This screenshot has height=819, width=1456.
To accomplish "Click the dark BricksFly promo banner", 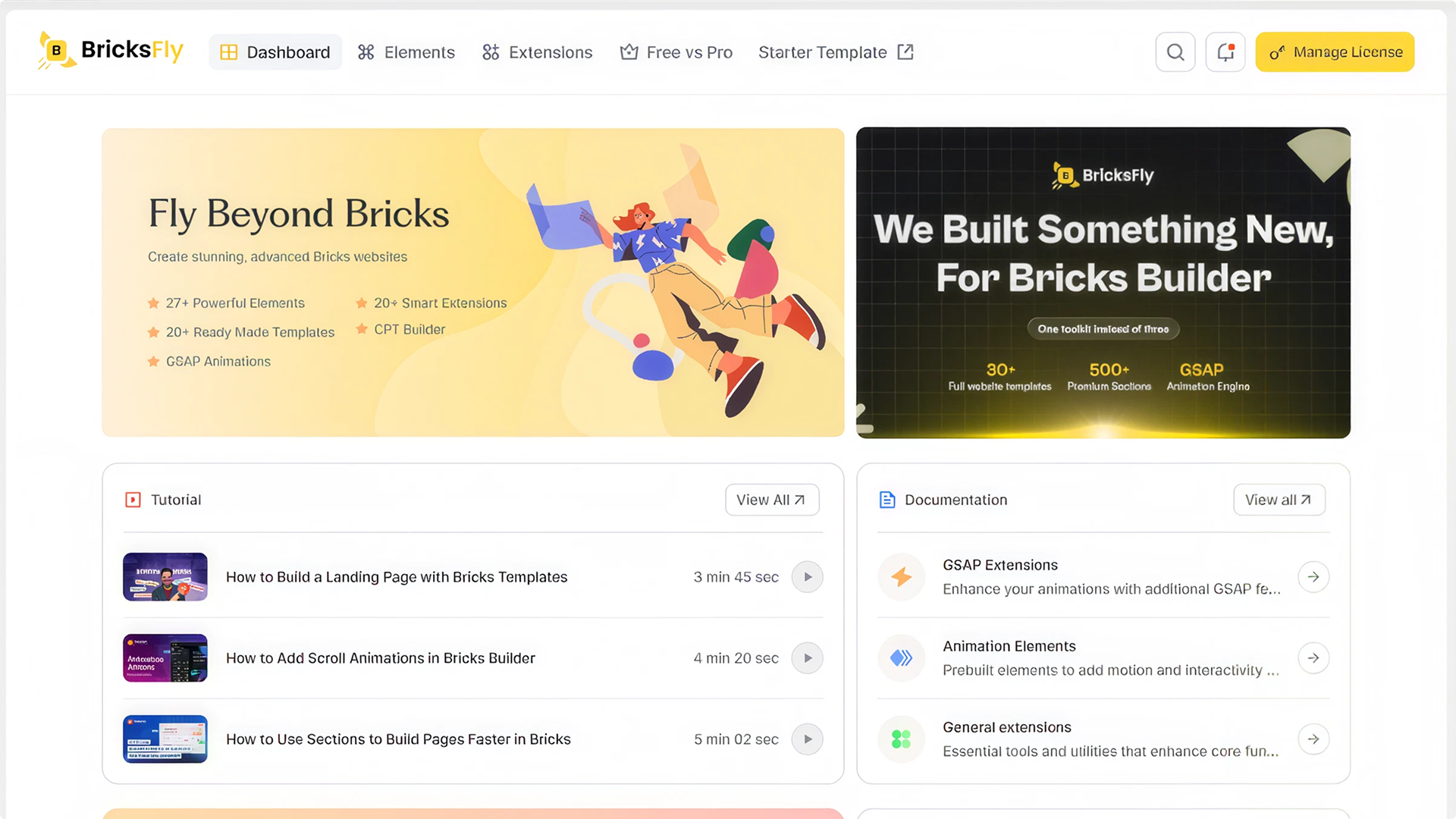I will pos(1103,283).
